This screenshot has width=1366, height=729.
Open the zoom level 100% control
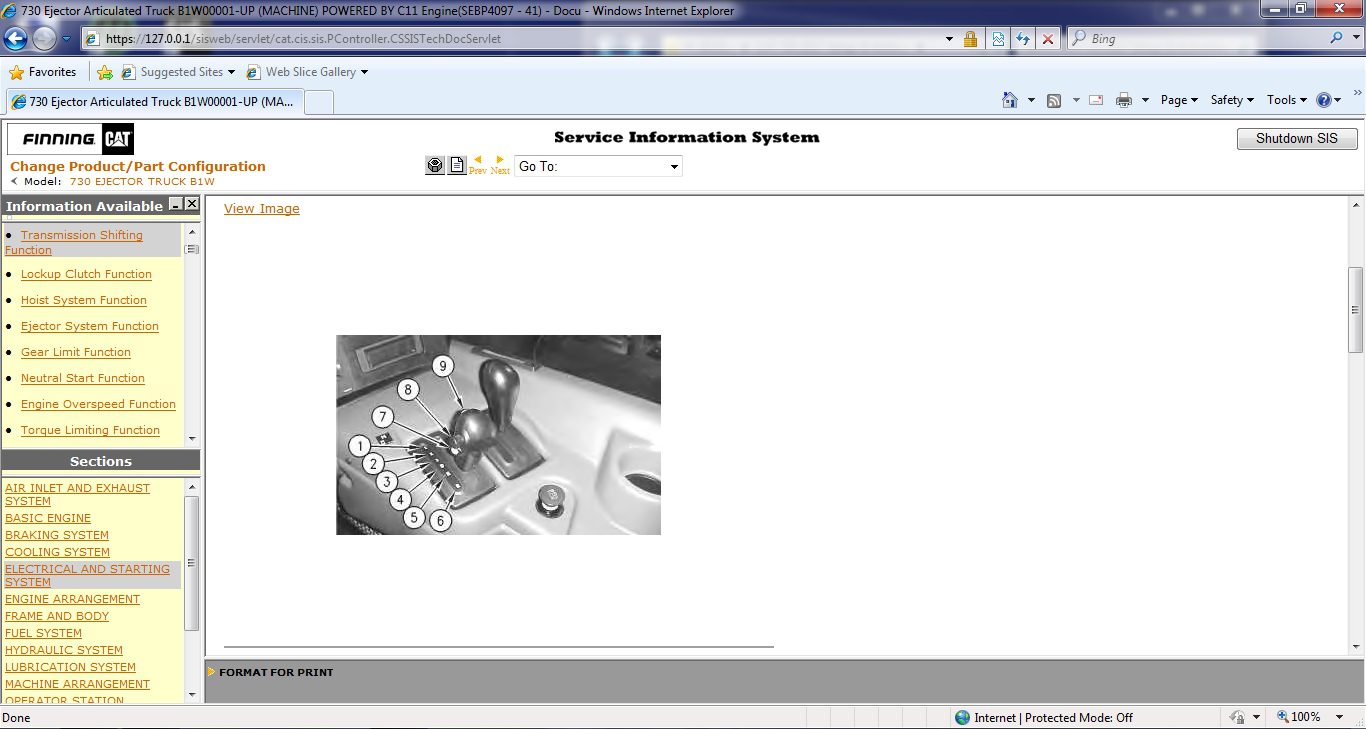click(1312, 717)
